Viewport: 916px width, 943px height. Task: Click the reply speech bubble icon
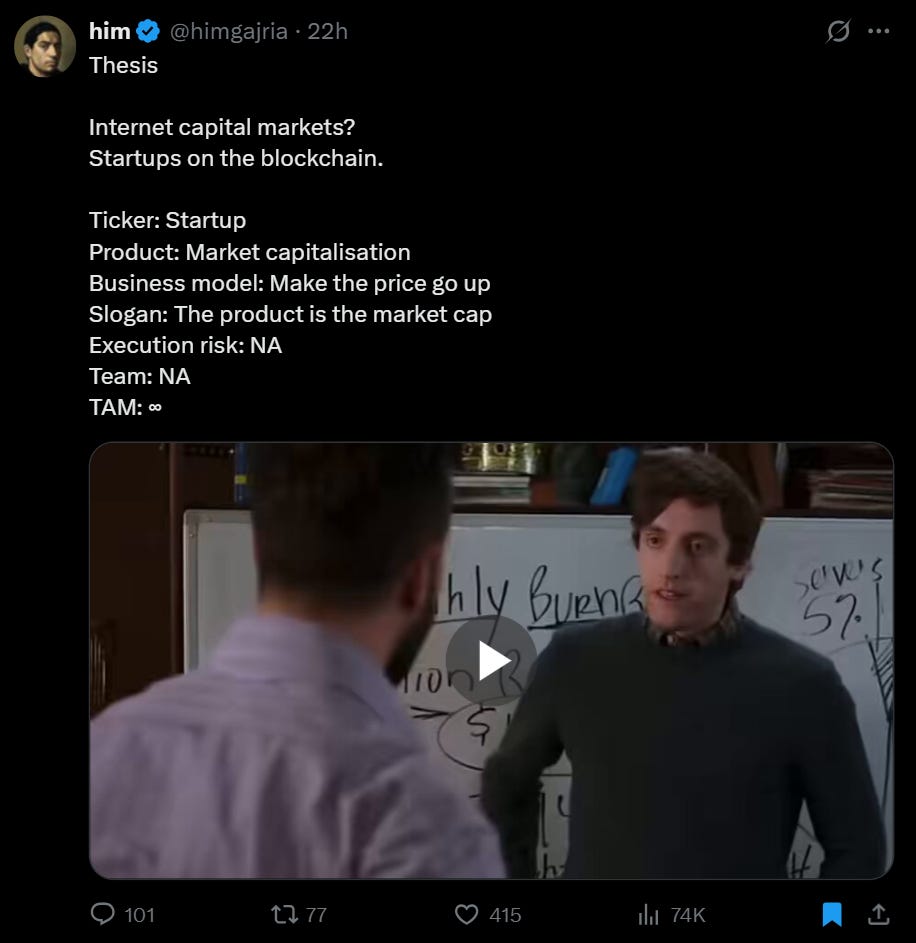(x=102, y=914)
